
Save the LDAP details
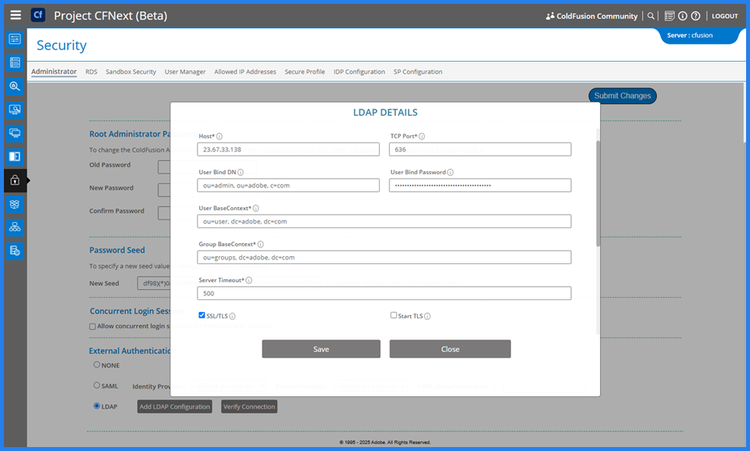pos(321,349)
